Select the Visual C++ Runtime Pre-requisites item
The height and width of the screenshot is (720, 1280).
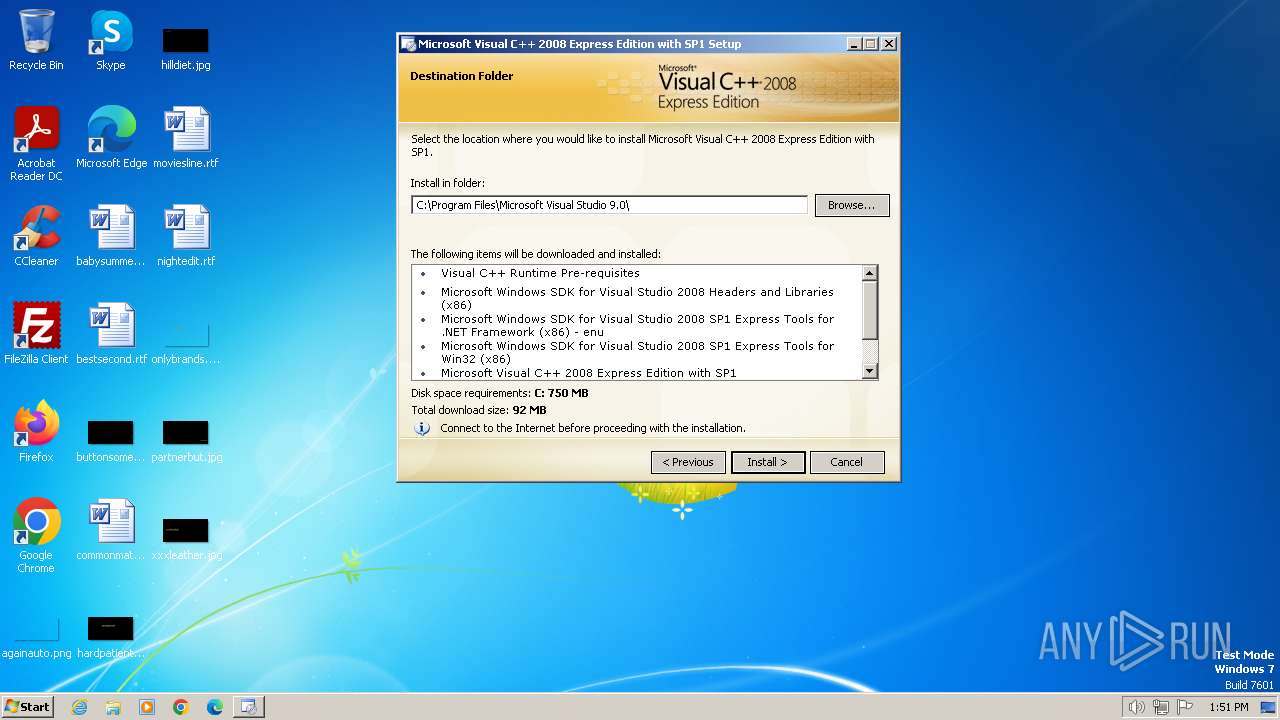(x=540, y=273)
